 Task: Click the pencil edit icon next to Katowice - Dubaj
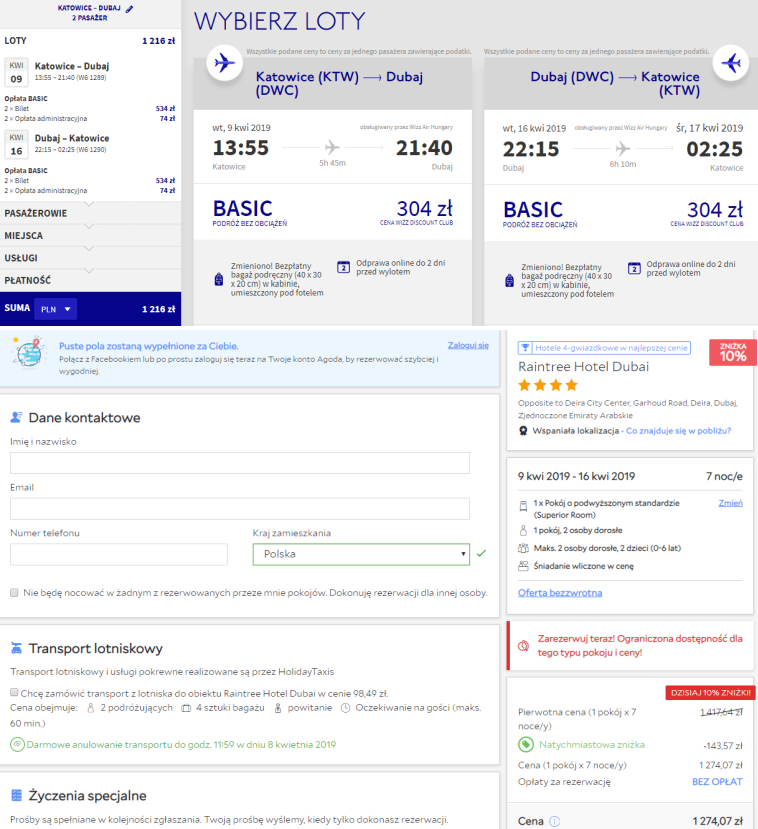130,9
